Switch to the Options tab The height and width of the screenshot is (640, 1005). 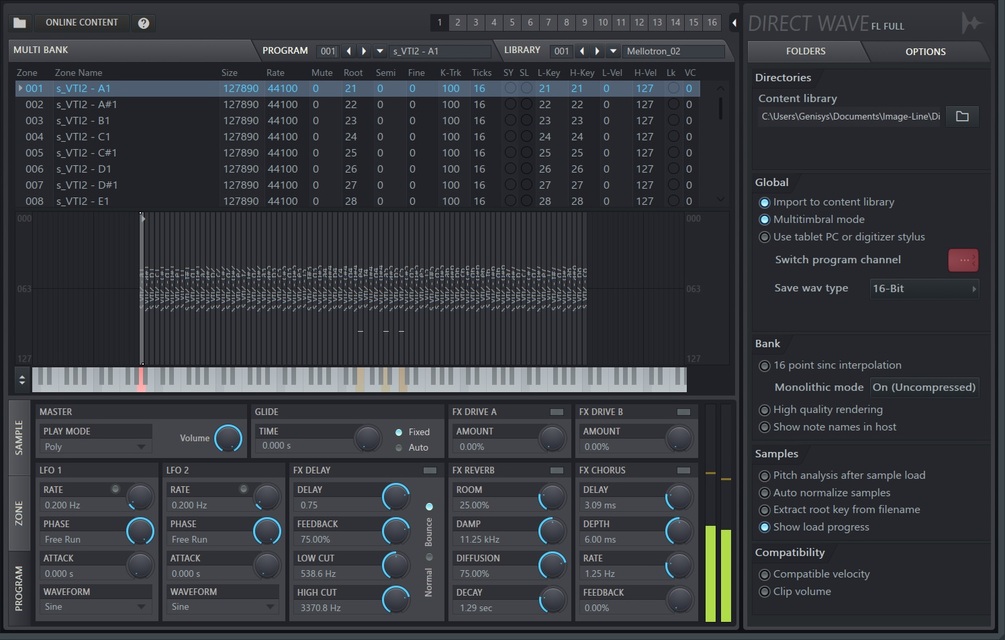[x=925, y=51]
